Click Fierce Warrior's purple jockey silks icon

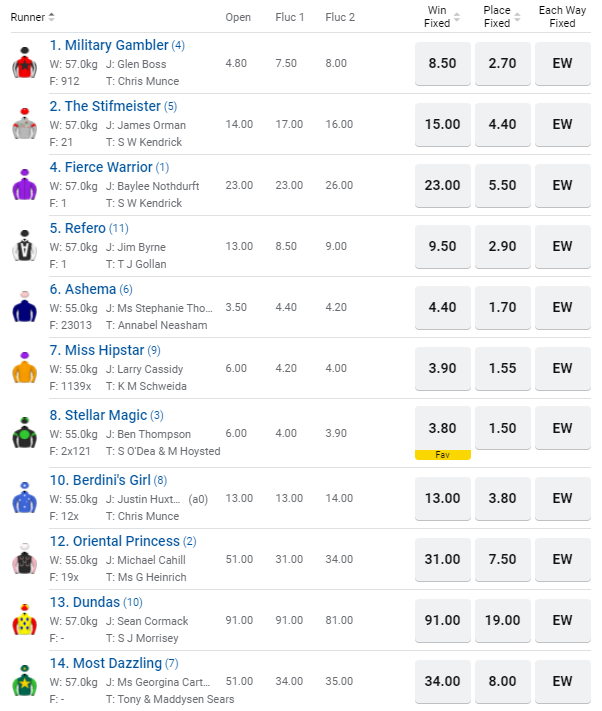25,185
